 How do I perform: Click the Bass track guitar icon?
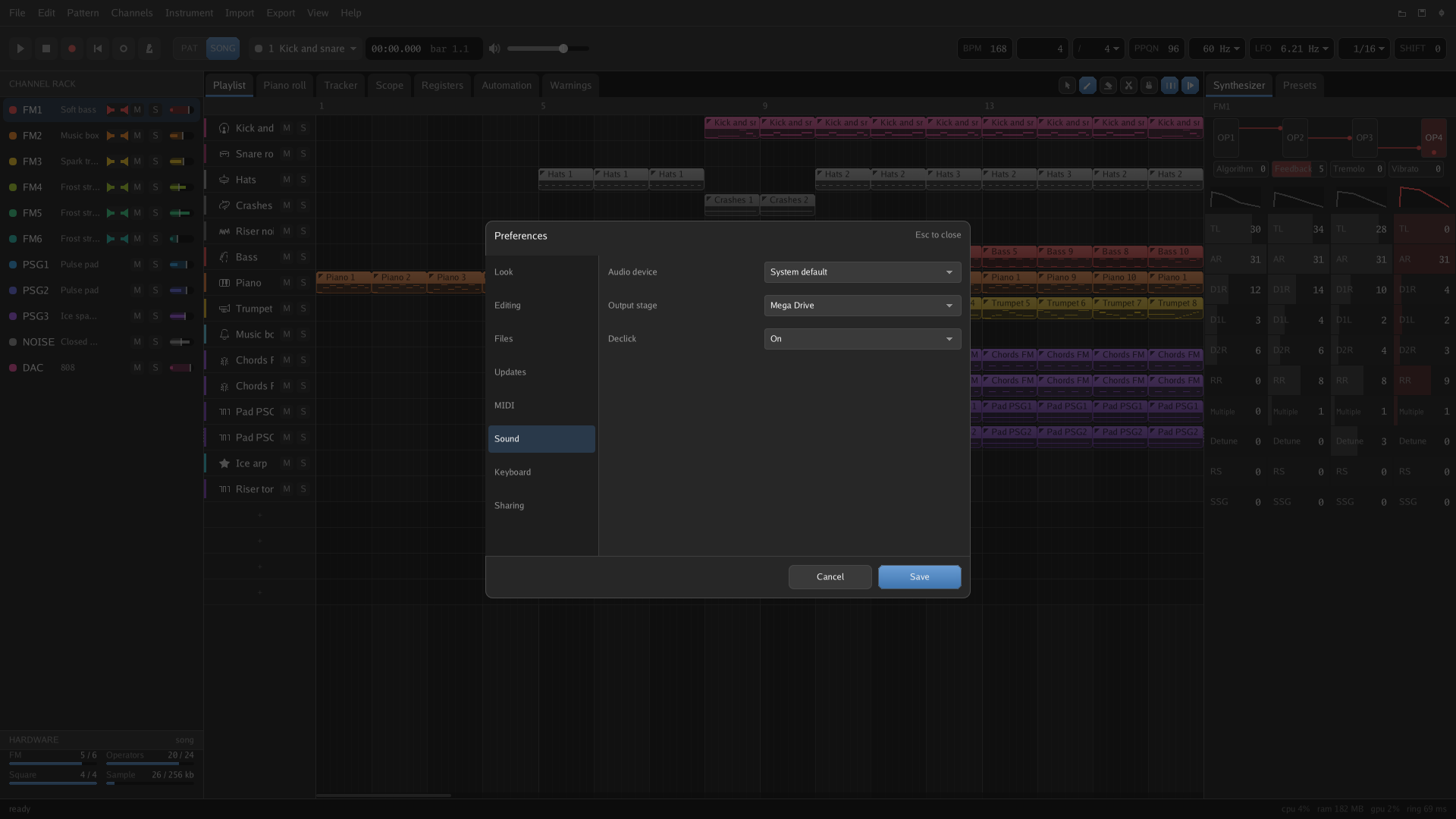tap(224, 257)
